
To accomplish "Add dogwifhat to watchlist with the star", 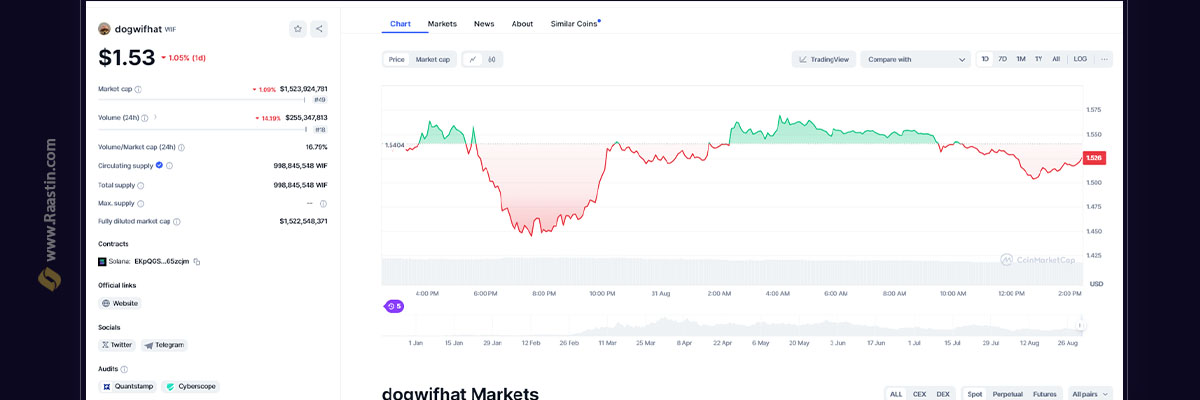I will coord(297,29).
